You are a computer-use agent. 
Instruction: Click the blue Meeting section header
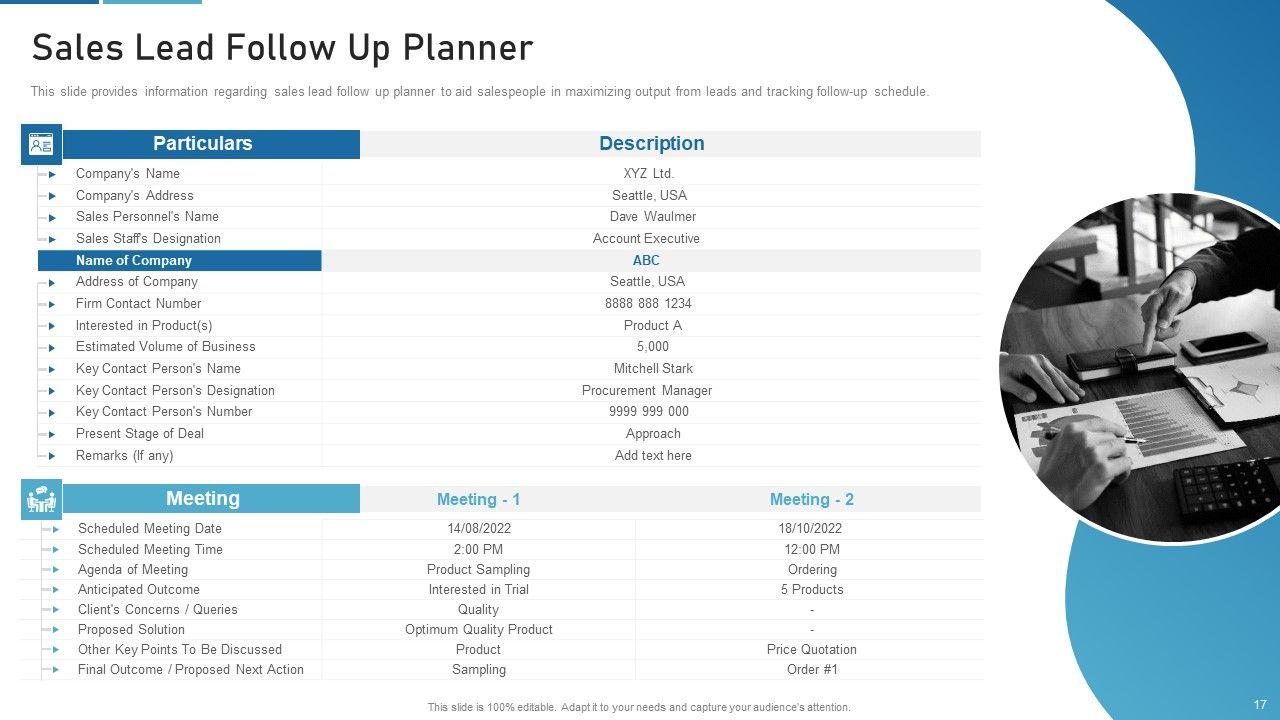(x=202, y=499)
